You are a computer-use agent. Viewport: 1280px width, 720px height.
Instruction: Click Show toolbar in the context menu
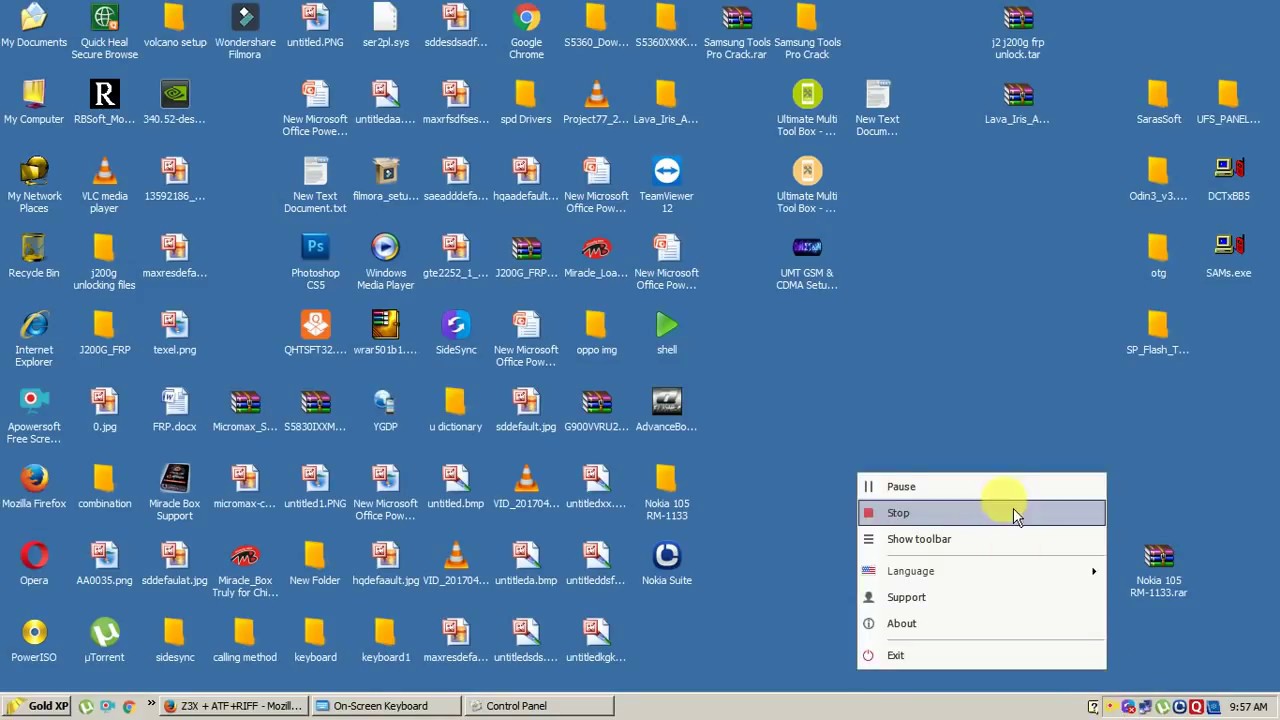click(x=982, y=539)
